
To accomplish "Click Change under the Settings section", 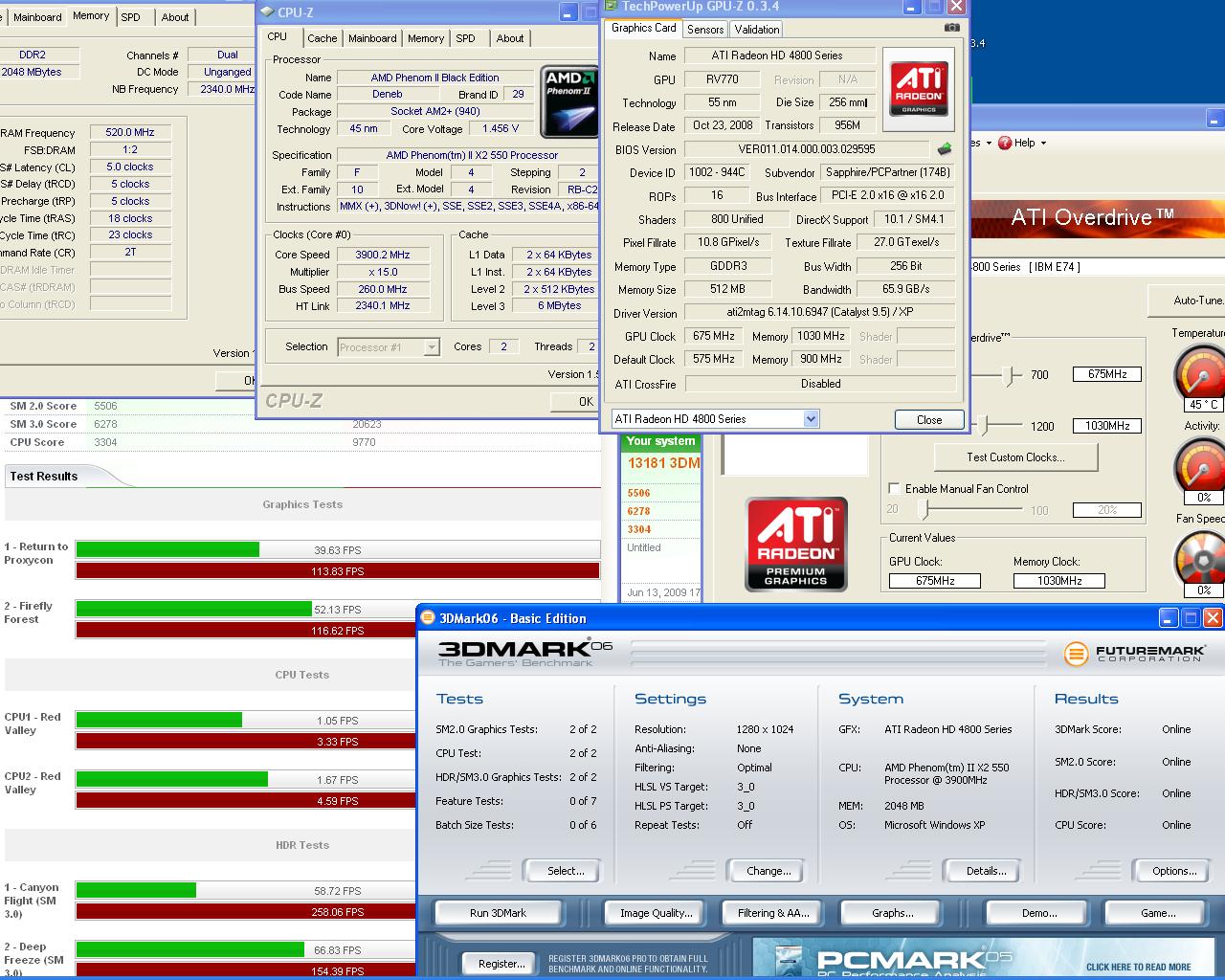I will 768,871.
